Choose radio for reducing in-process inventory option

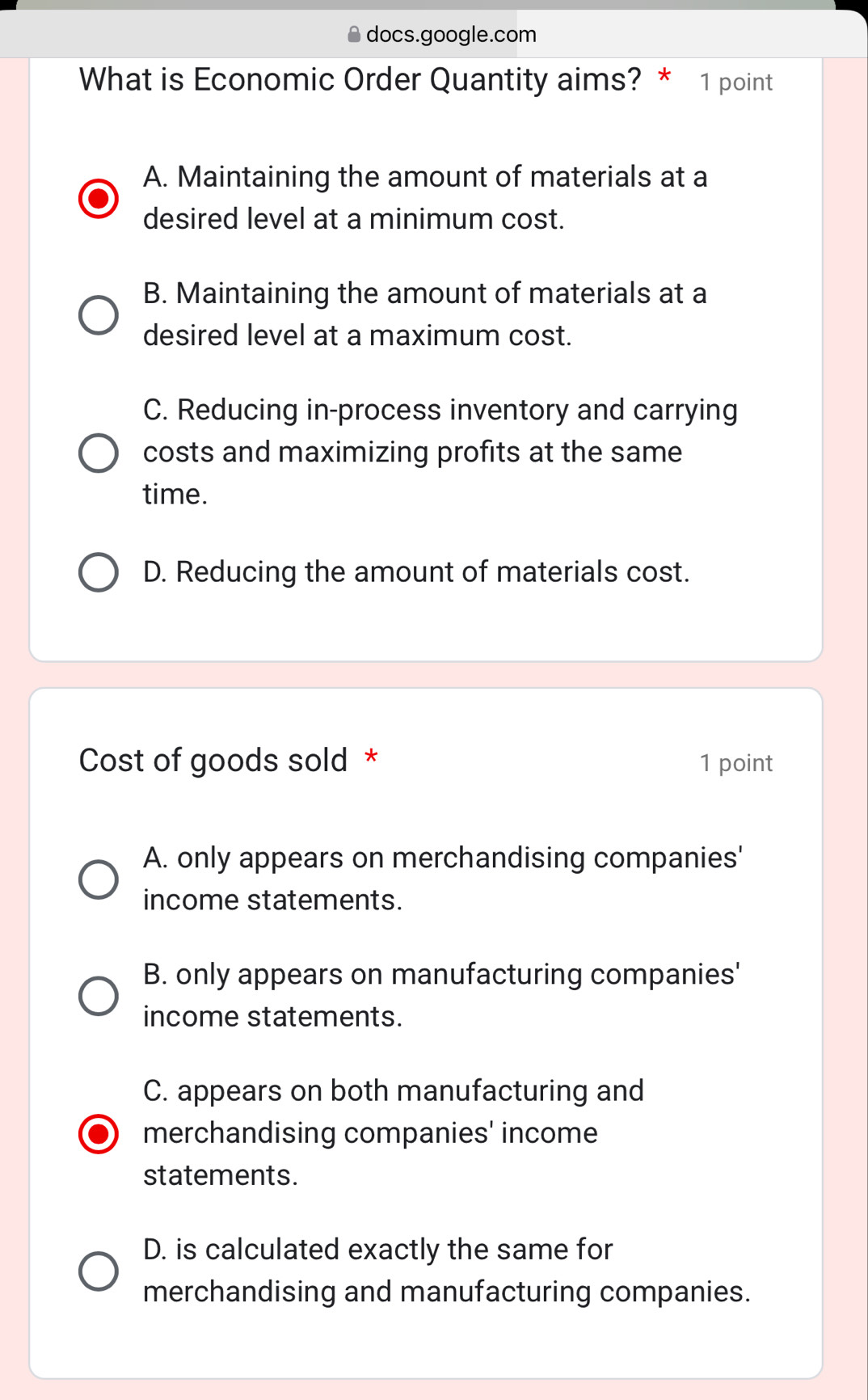99,453
